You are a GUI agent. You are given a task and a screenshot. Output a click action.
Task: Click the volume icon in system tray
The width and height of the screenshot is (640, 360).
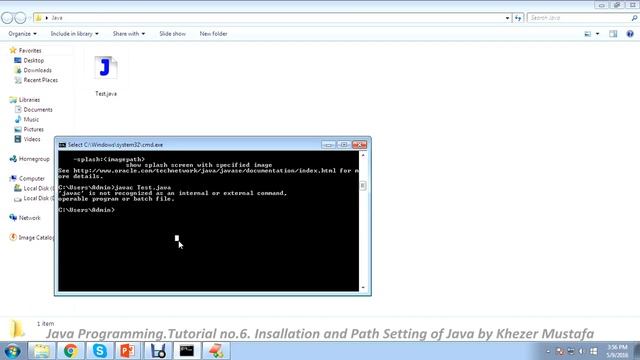coord(582,351)
